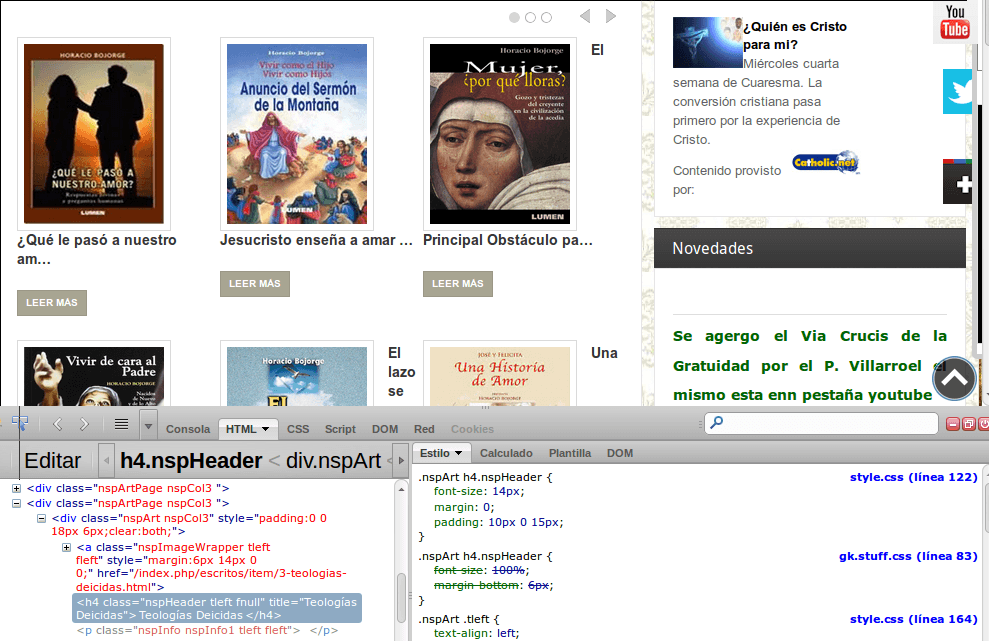The width and height of the screenshot is (989, 641).
Task: Click the text-align left property
Action: pos(476,633)
